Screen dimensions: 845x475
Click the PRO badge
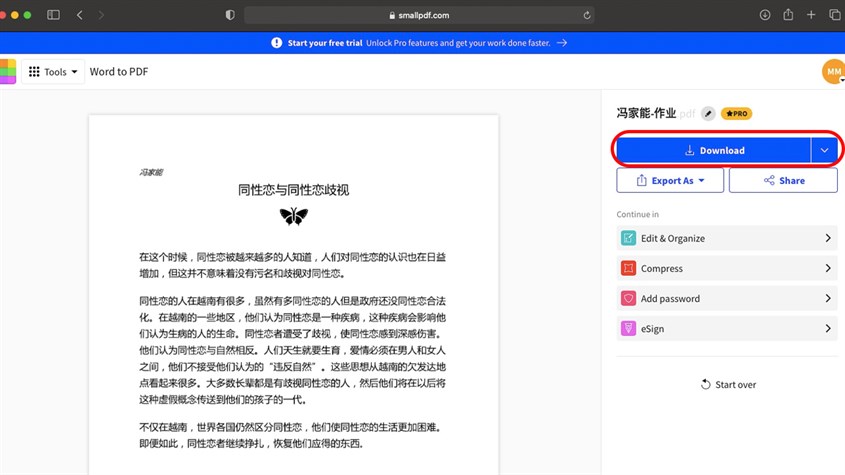[736, 114]
